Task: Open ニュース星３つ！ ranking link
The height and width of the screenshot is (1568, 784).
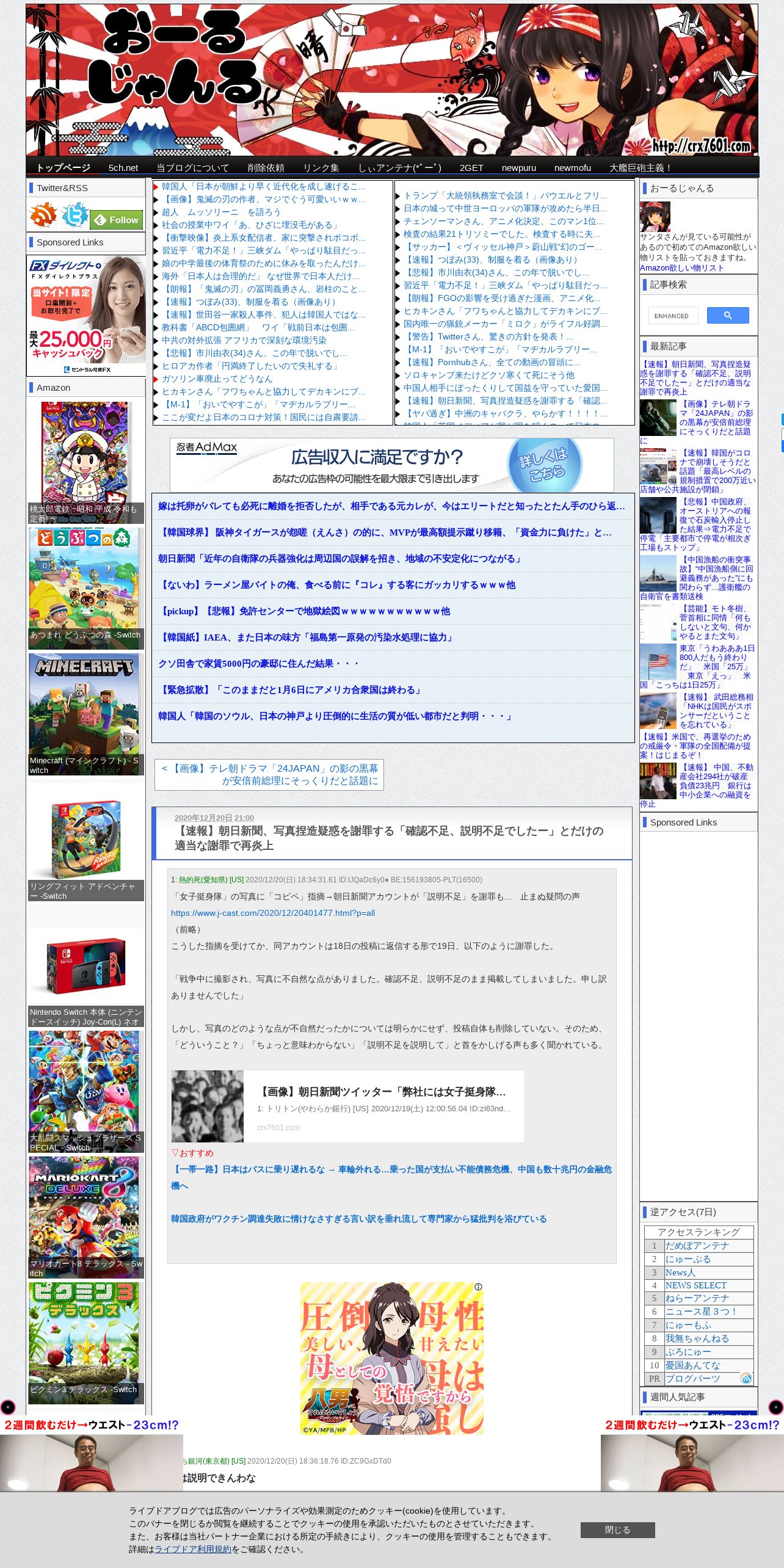Action: [x=701, y=1312]
